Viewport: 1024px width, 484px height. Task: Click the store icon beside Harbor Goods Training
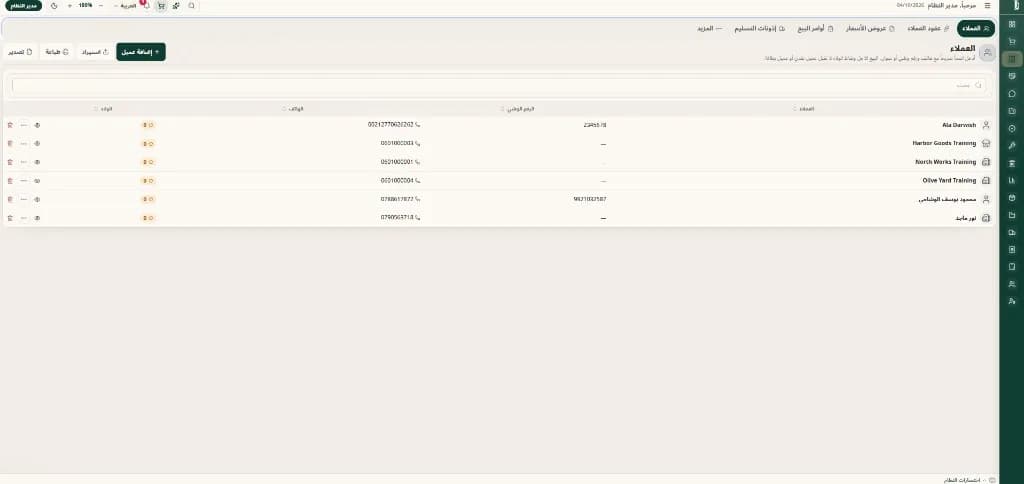[x=986, y=143]
